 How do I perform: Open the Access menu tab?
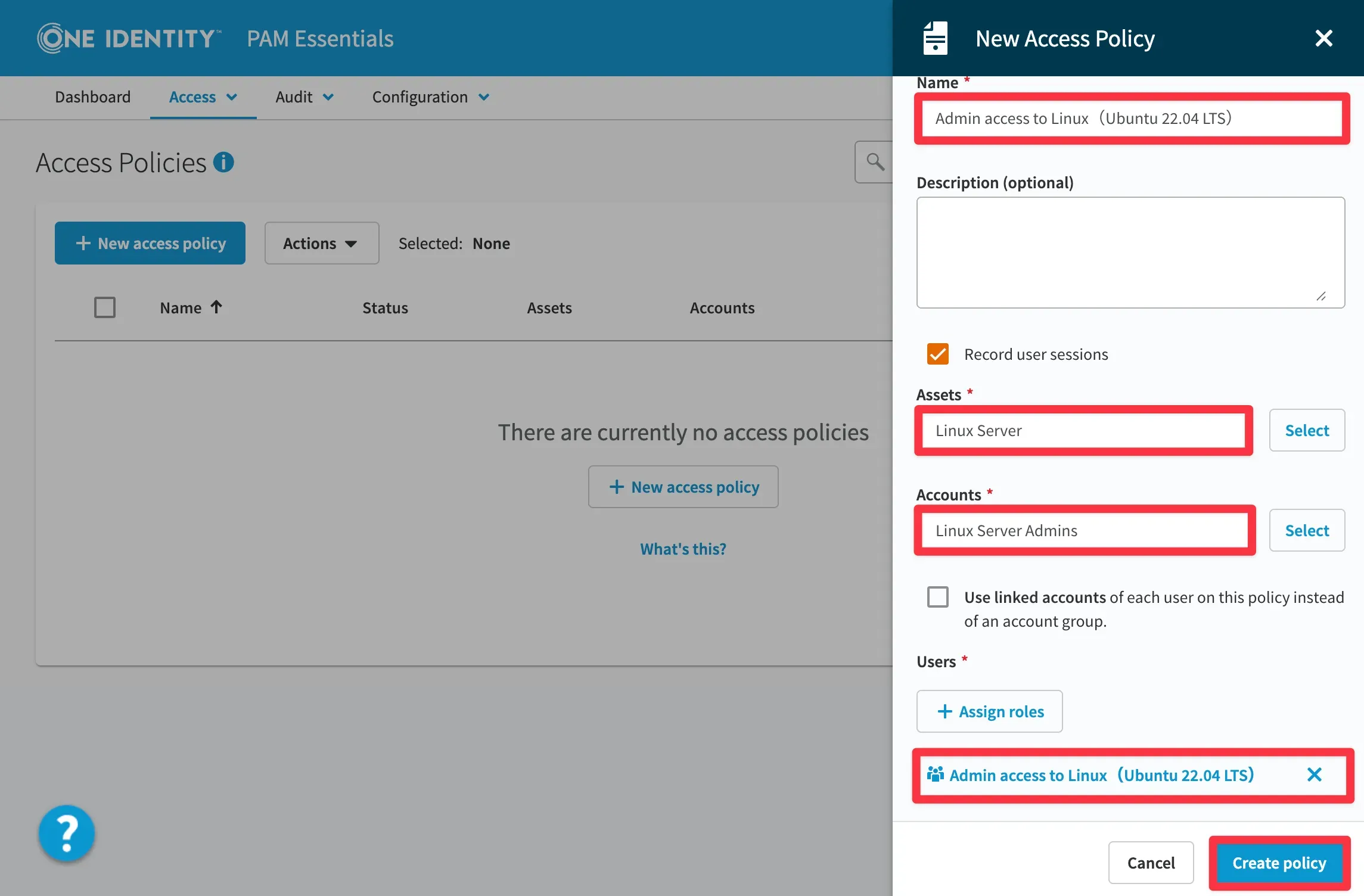203,97
